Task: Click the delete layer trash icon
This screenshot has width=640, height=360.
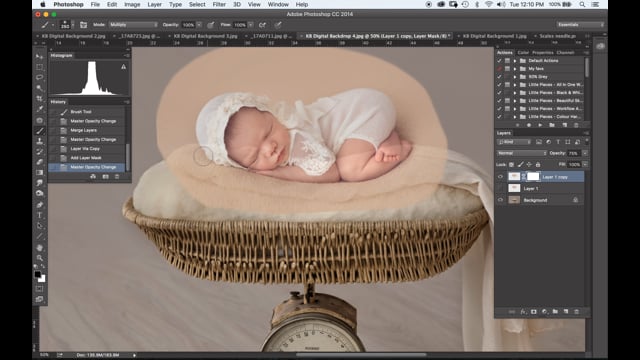Action: point(576,311)
